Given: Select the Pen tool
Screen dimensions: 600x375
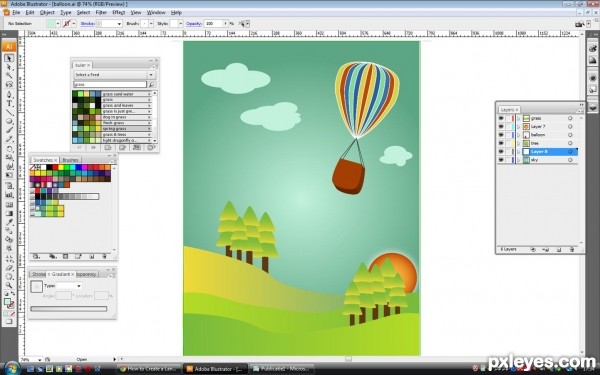Looking at the screenshot, I should [9, 95].
